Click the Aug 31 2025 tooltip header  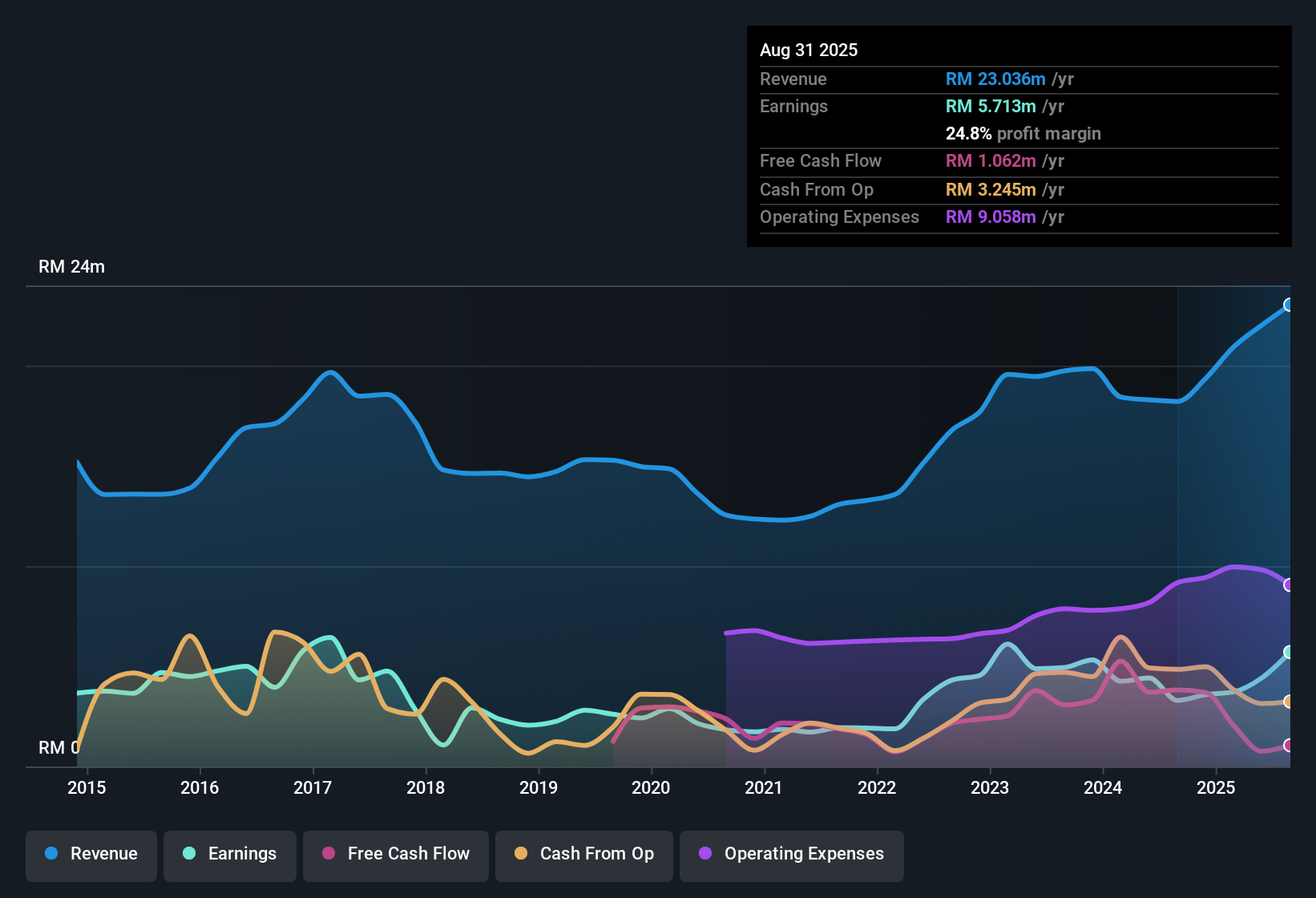coord(809,50)
